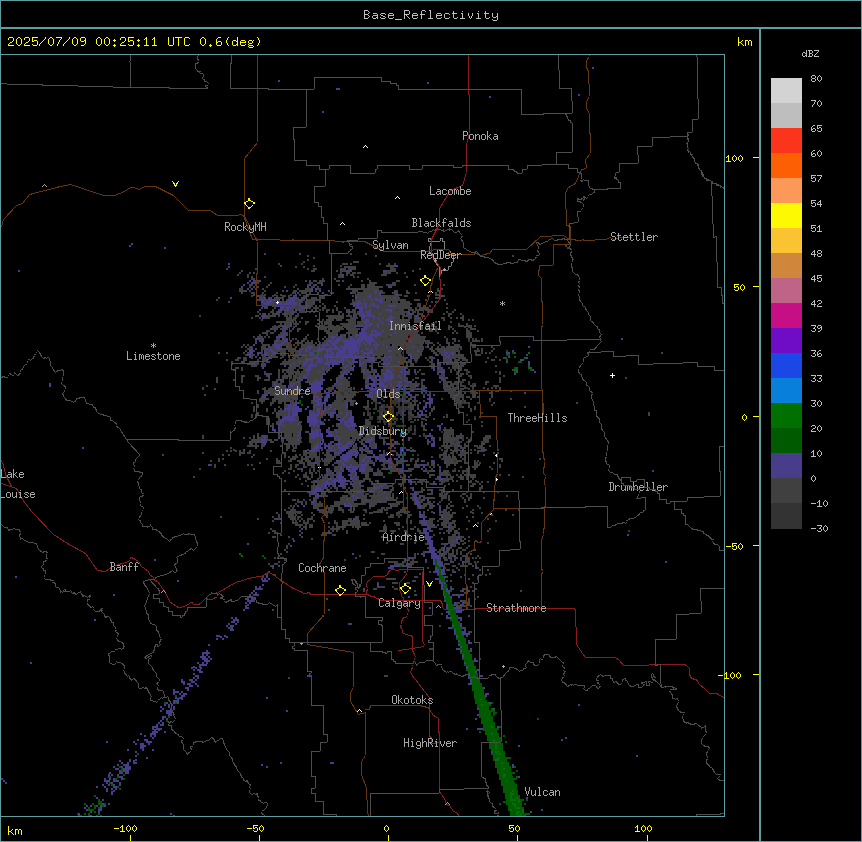This screenshot has width=862, height=842.
Task: Click the yellow diamond marker below Cochrane
Action: [340, 590]
